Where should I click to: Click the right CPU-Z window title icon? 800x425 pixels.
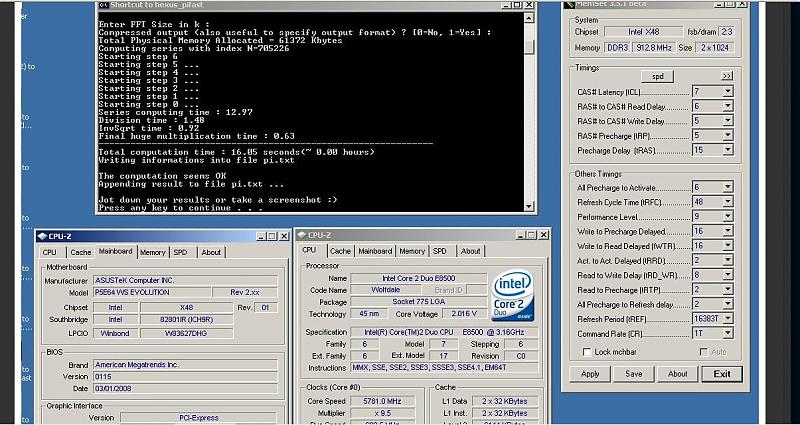(x=302, y=235)
